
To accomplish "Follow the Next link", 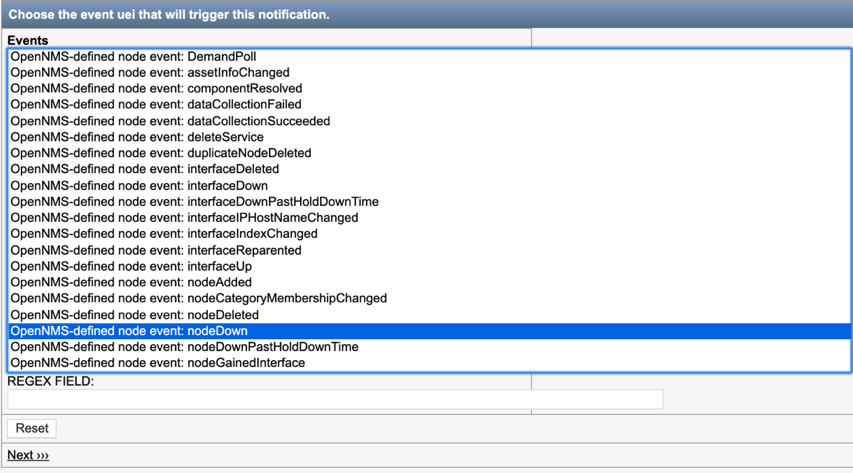I will 28,455.
